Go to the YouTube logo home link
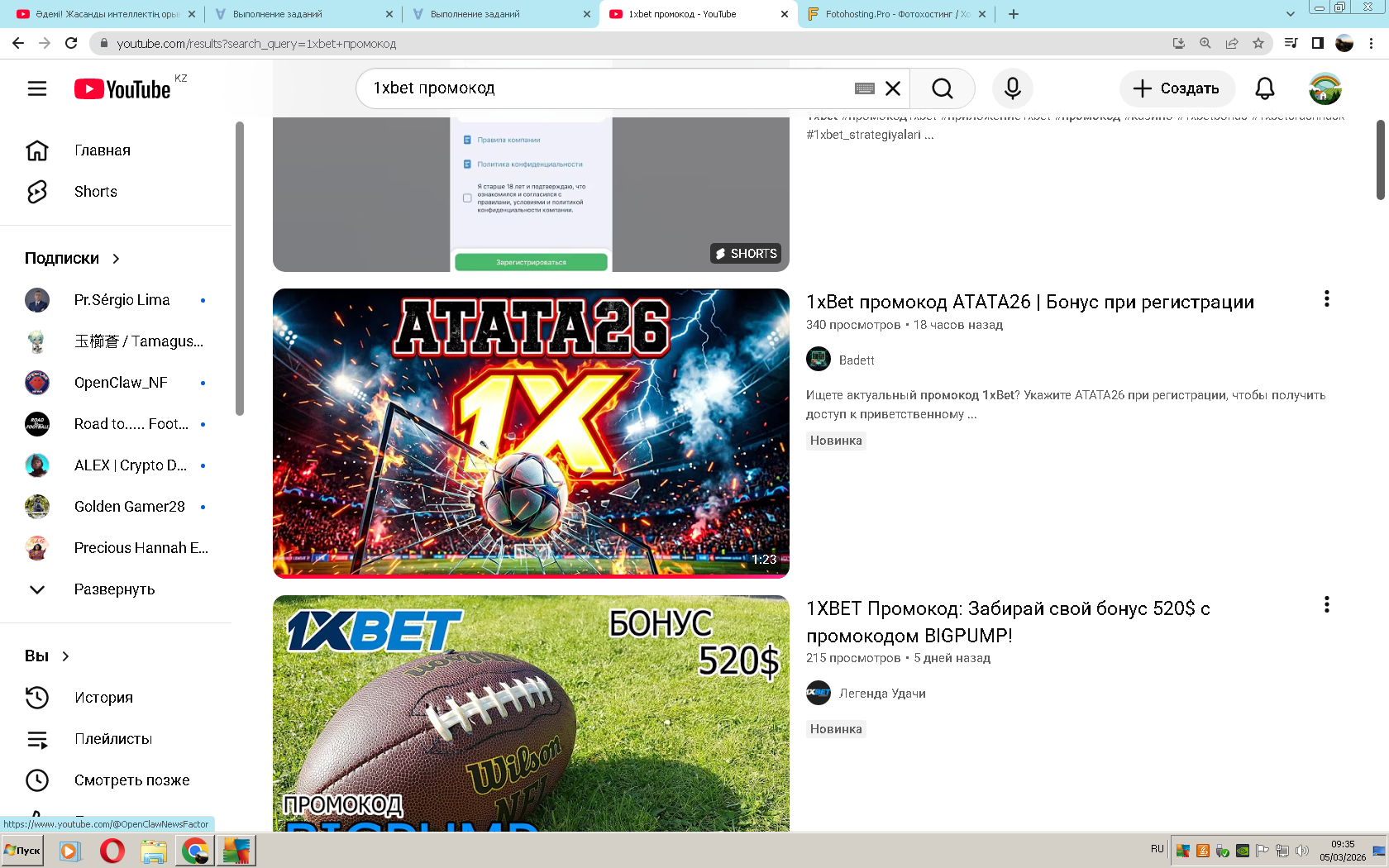Image resolution: width=1389 pixels, height=868 pixels. (122, 88)
